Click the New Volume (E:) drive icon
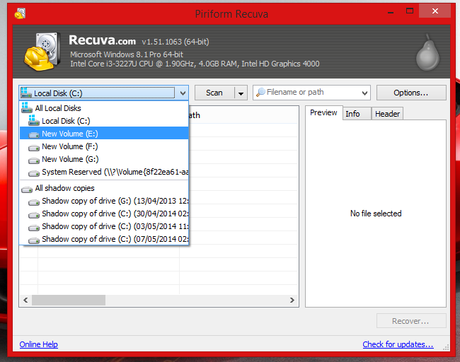Image resolution: width=460 pixels, height=362 pixels. [34, 134]
